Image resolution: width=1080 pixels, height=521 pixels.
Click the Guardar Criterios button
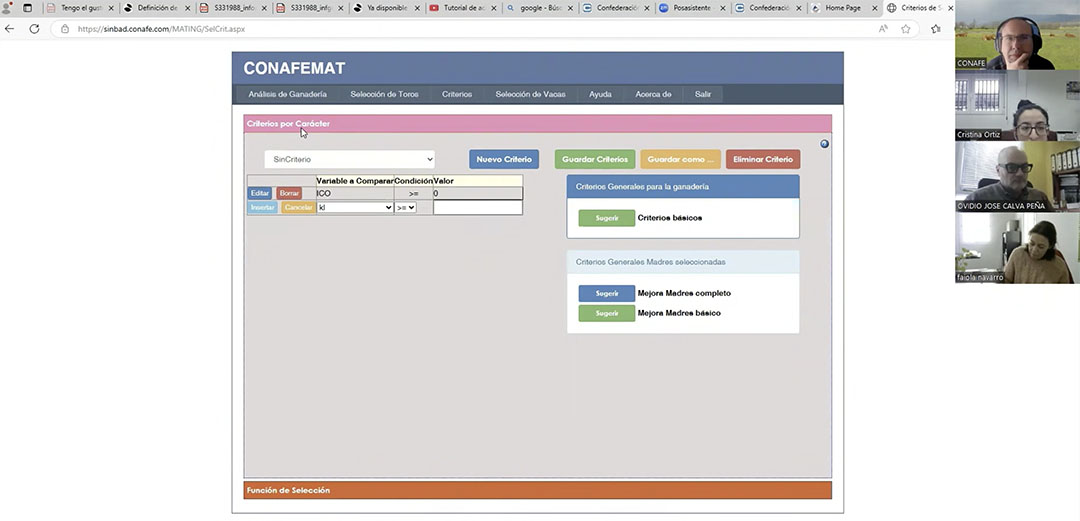pos(595,159)
